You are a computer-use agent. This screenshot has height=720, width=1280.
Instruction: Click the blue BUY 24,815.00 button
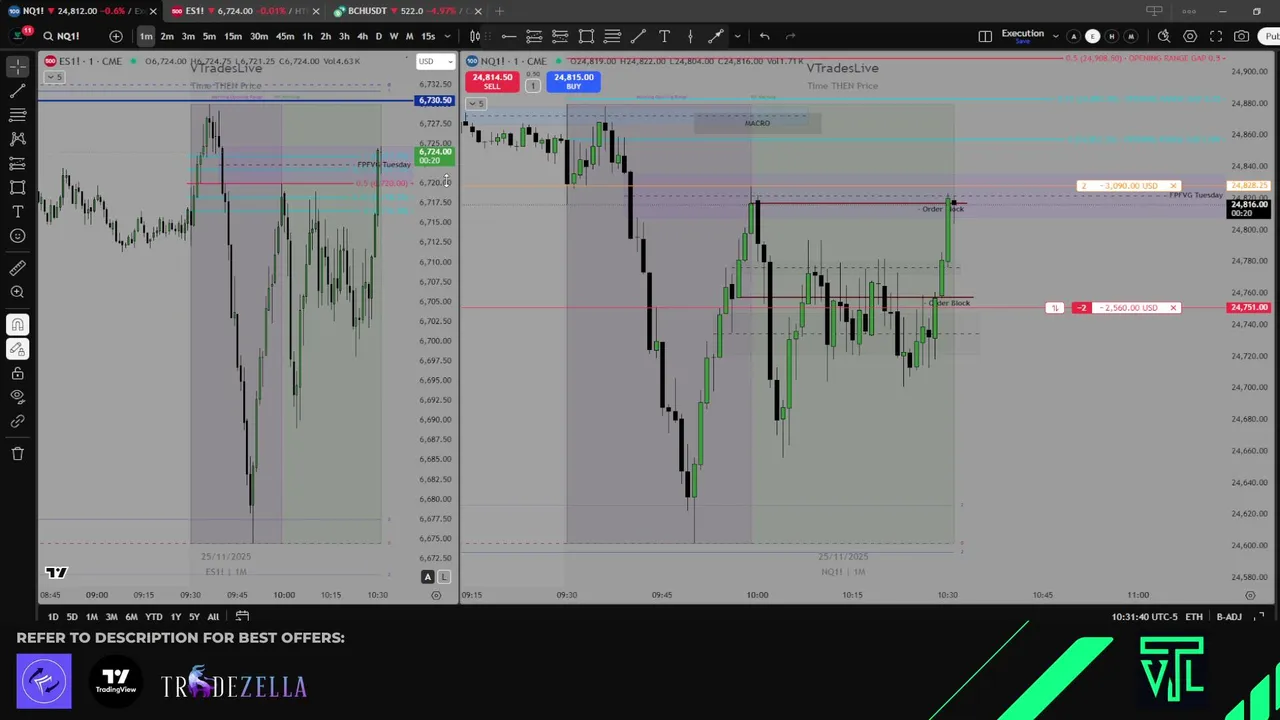(573, 81)
